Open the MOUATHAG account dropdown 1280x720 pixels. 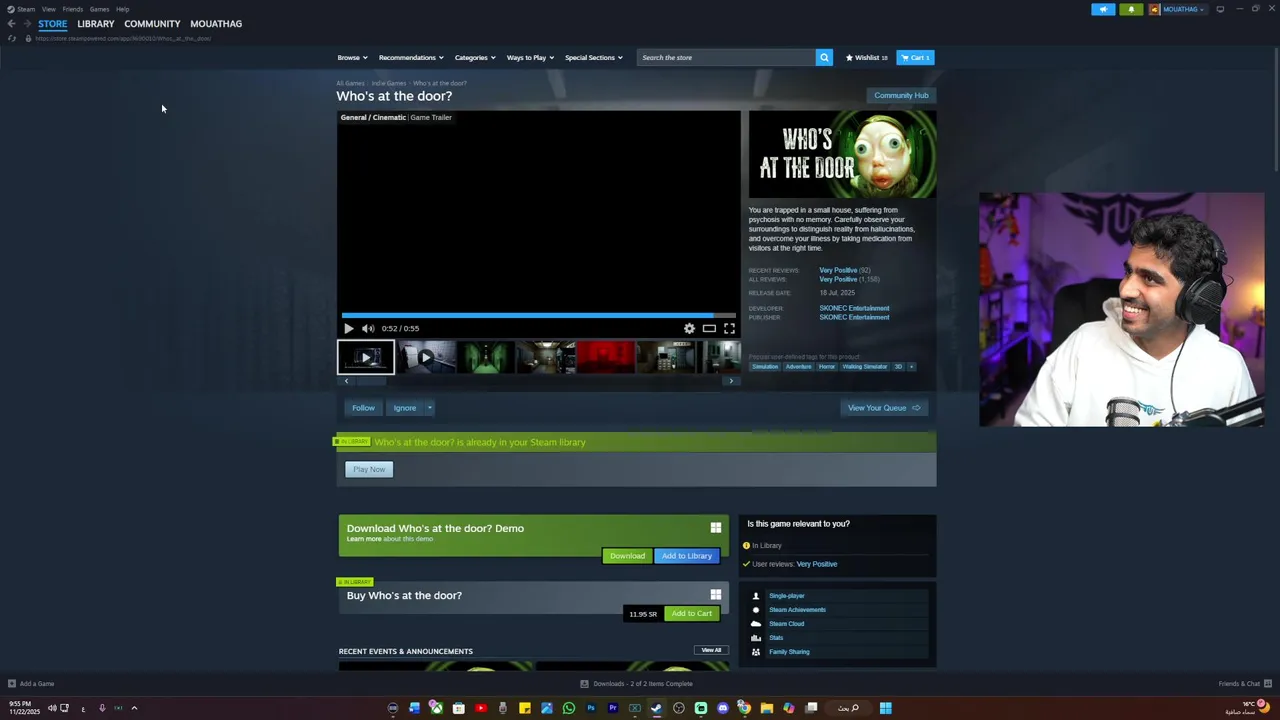pos(1177,9)
